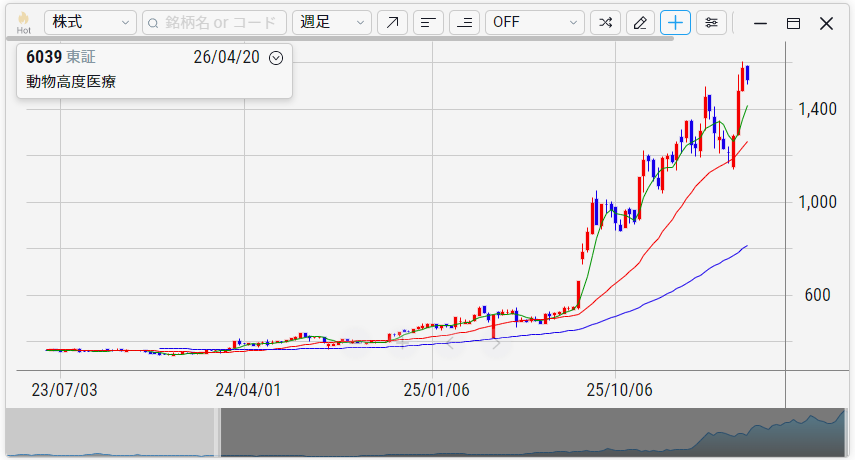Expand the OFF indicator dropdown
The width and height of the screenshot is (855, 460).
[534, 22]
